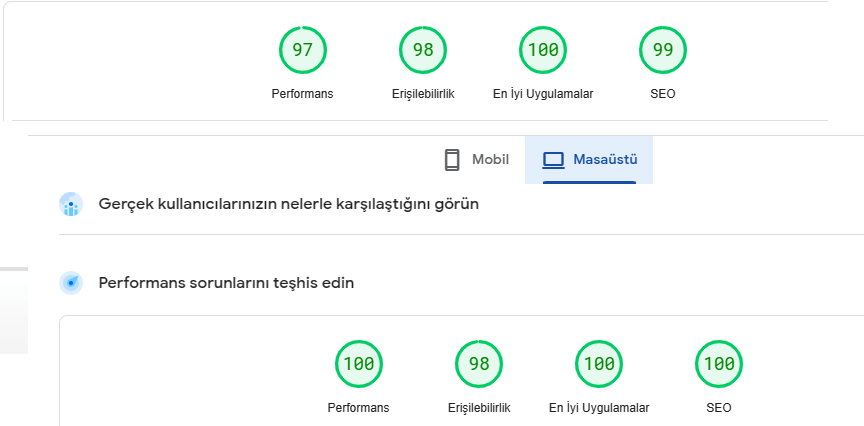
Task: Click the mobile En İyi Uygulamalar 100 gauge
Action: coord(543,50)
